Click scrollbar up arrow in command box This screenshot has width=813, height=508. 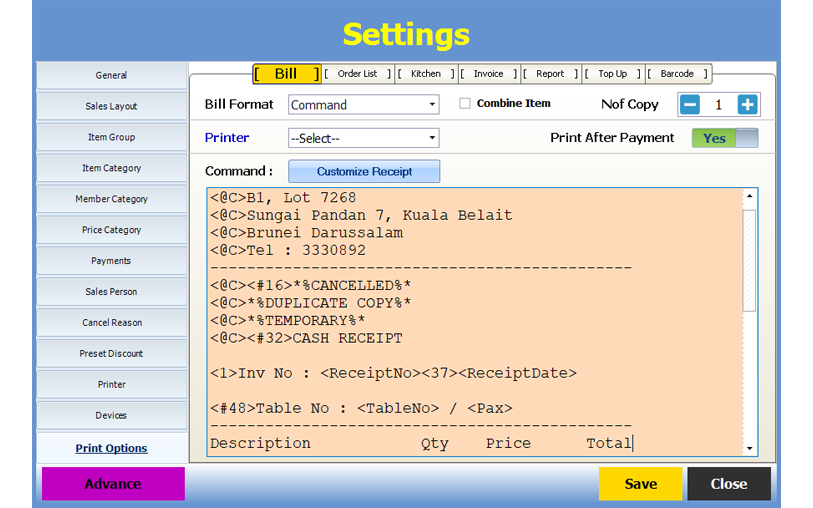[750, 196]
